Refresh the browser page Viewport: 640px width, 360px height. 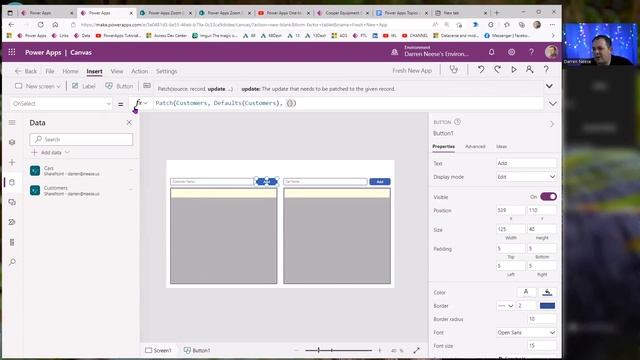pyautogui.click(x=40, y=24)
